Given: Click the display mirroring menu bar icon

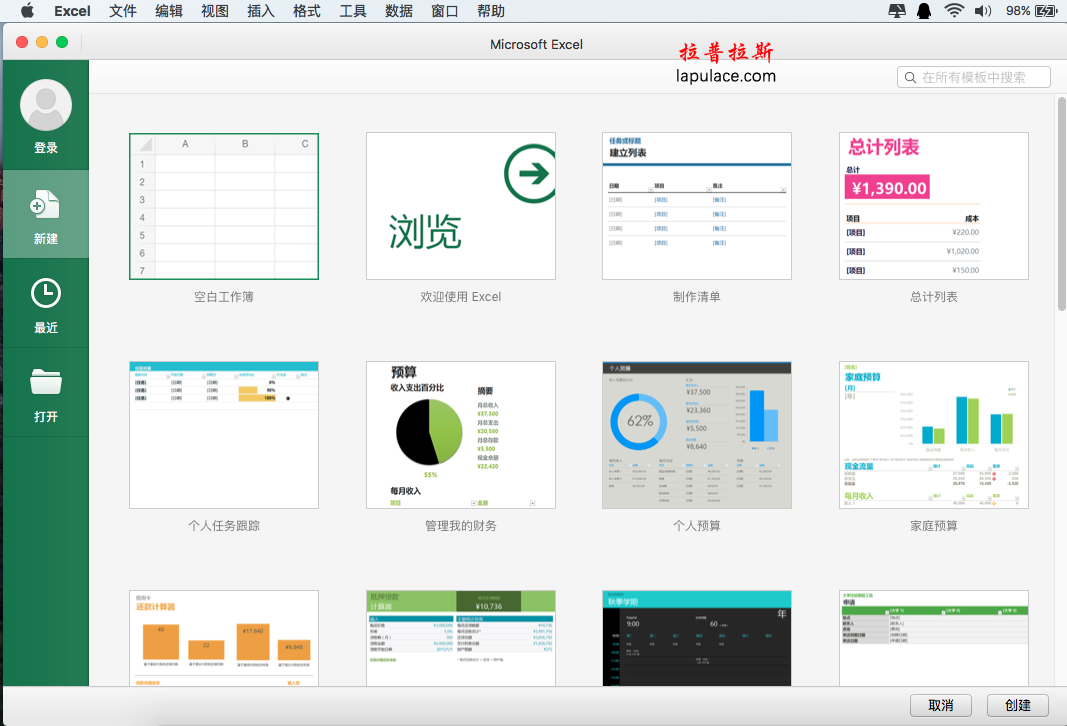Looking at the screenshot, I should pyautogui.click(x=897, y=10).
